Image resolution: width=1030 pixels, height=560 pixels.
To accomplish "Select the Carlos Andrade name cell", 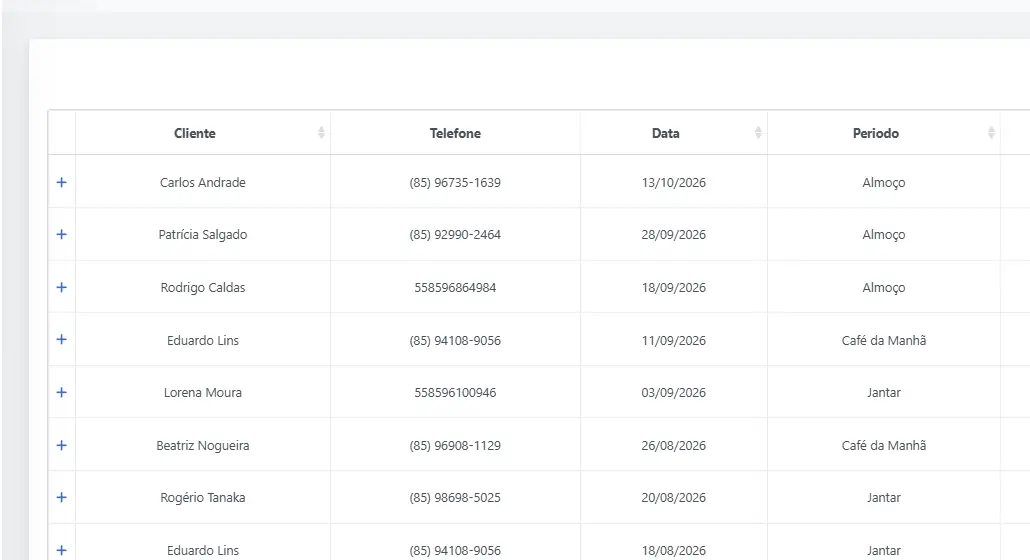I will pyautogui.click(x=203, y=183).
